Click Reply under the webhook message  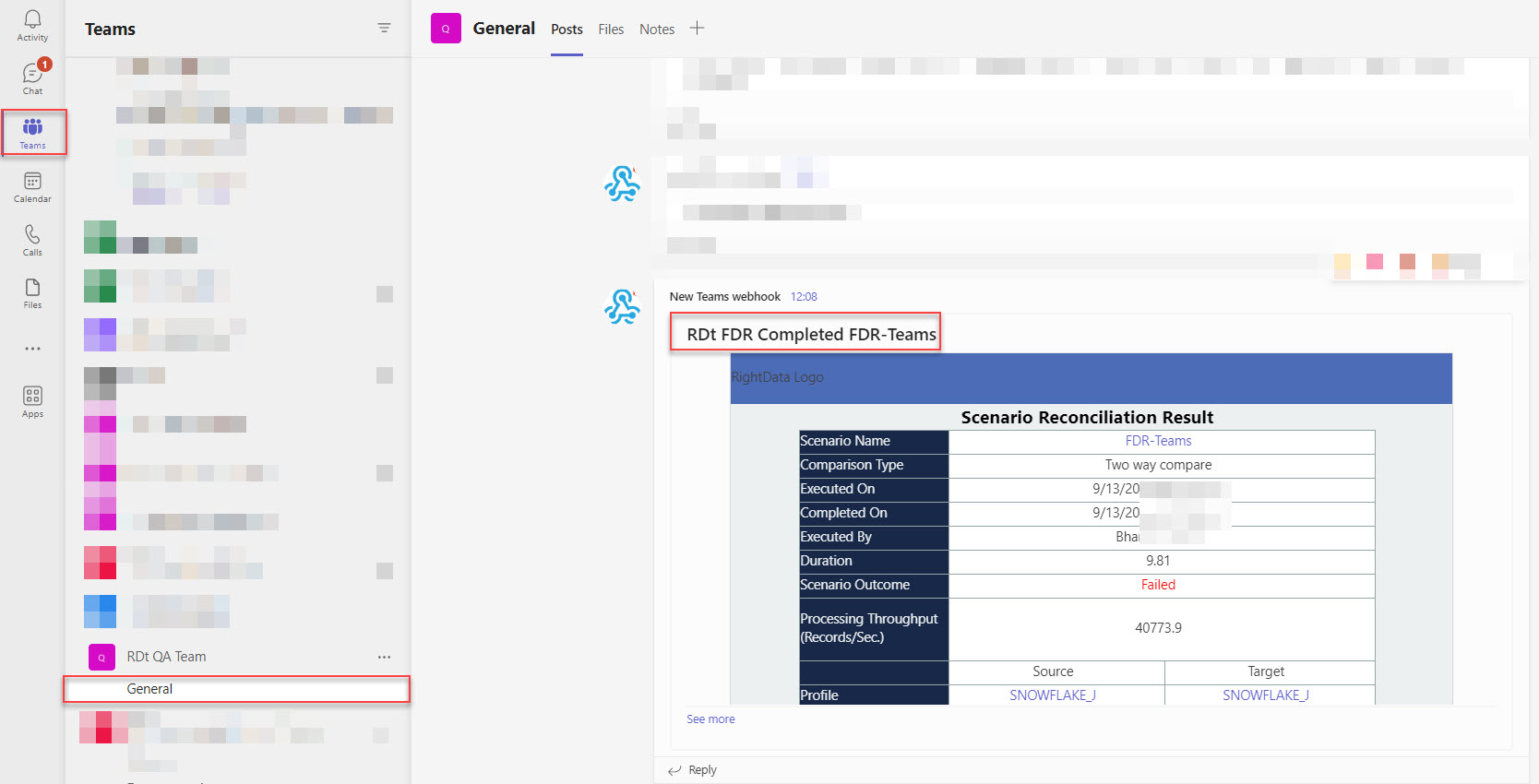693,770
